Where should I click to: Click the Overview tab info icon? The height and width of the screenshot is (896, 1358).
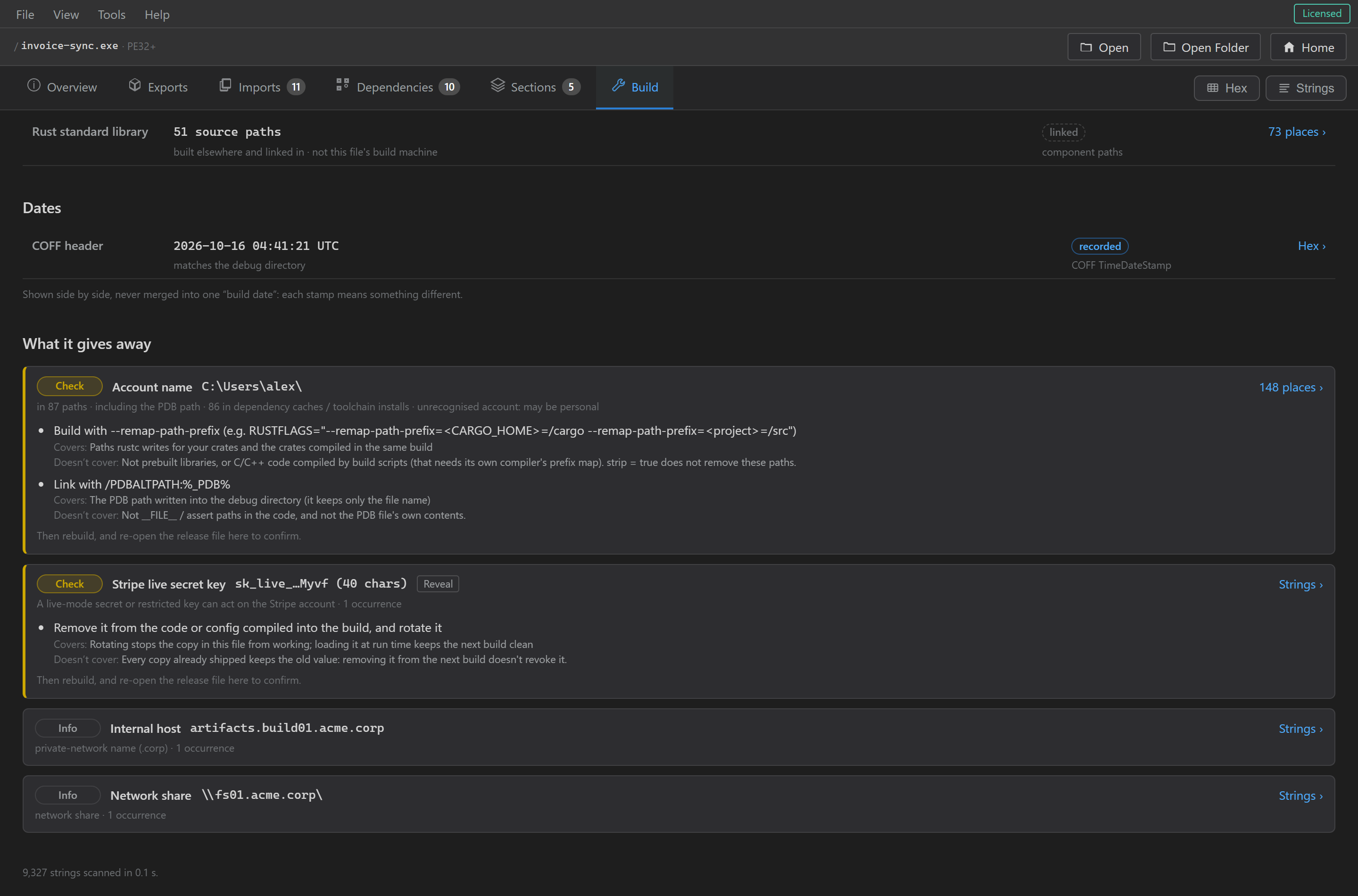point(33,86)
